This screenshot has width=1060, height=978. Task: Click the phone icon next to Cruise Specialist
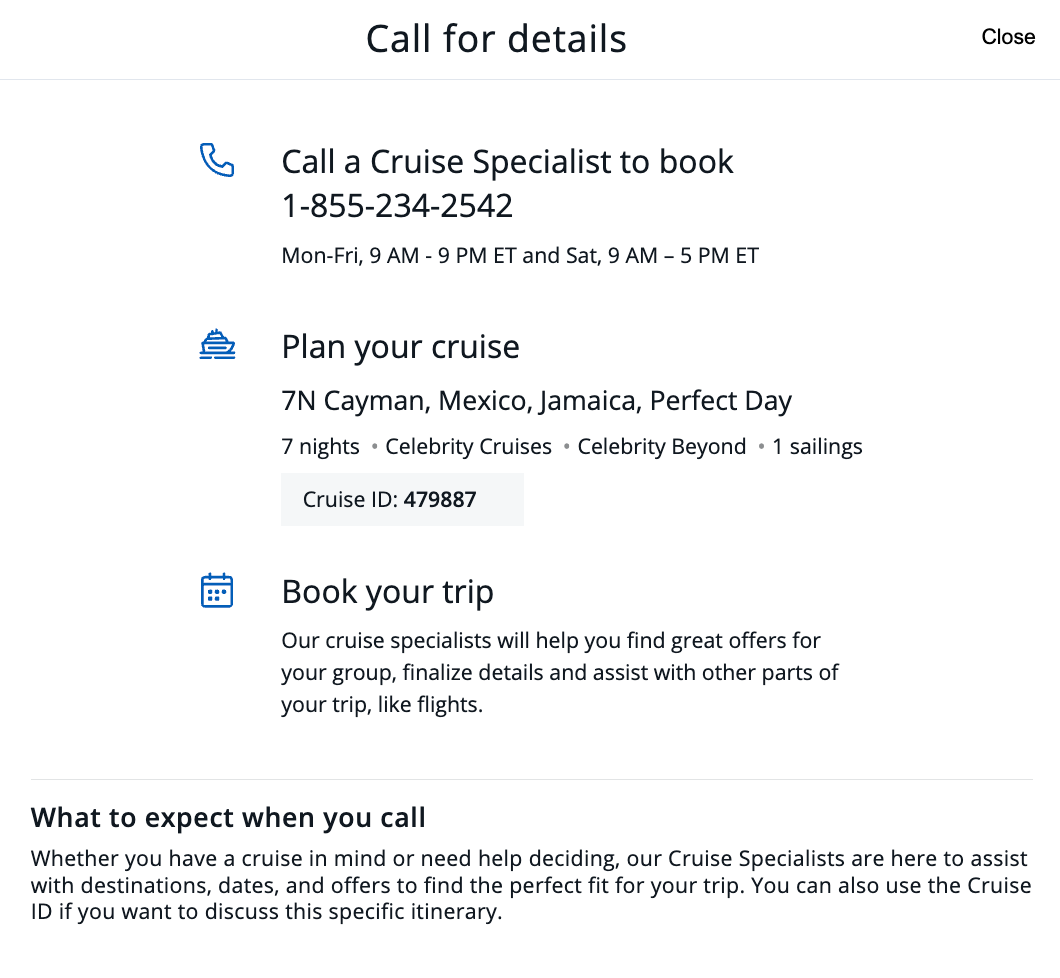click(x=217, y=161)
